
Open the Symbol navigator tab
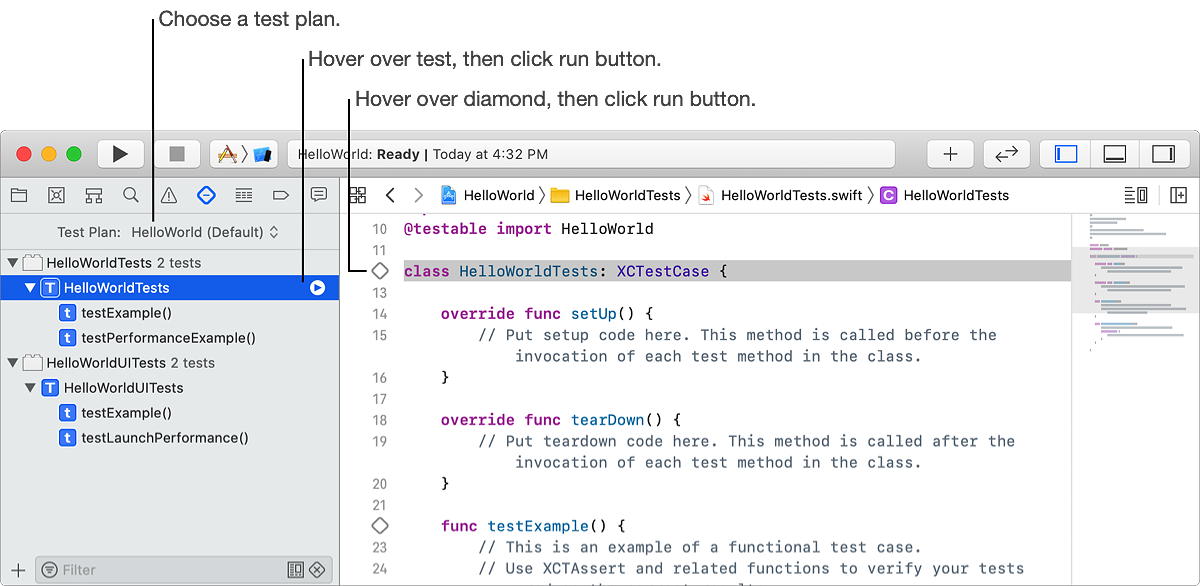(x=94, y=194)
